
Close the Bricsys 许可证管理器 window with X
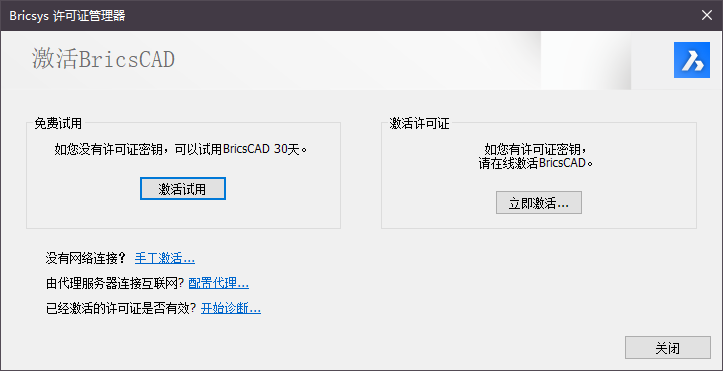[706, 15]
